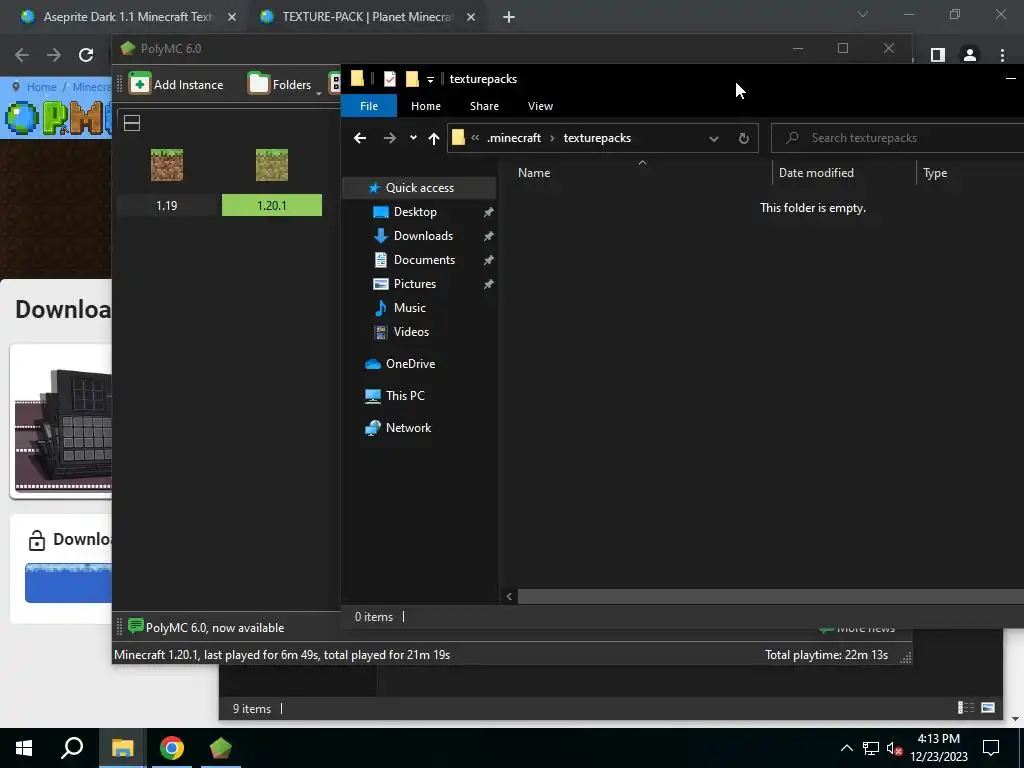Open the View ribbon tab in Explorer
1024x768 pixels.
(540, 106)
